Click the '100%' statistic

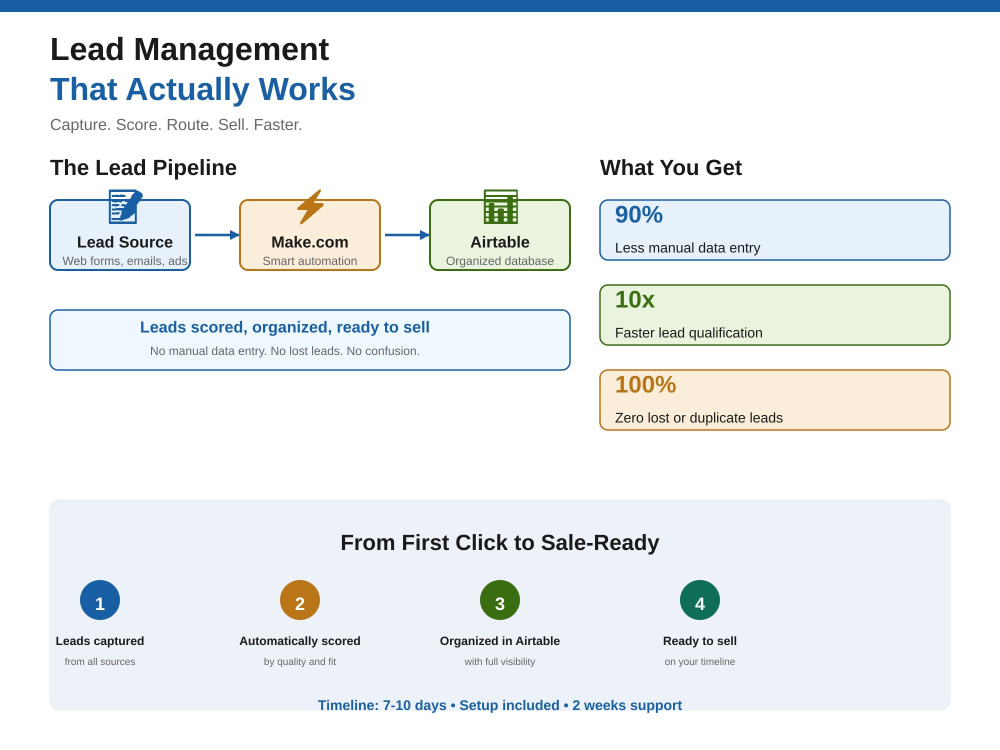[x=645, y=385]
